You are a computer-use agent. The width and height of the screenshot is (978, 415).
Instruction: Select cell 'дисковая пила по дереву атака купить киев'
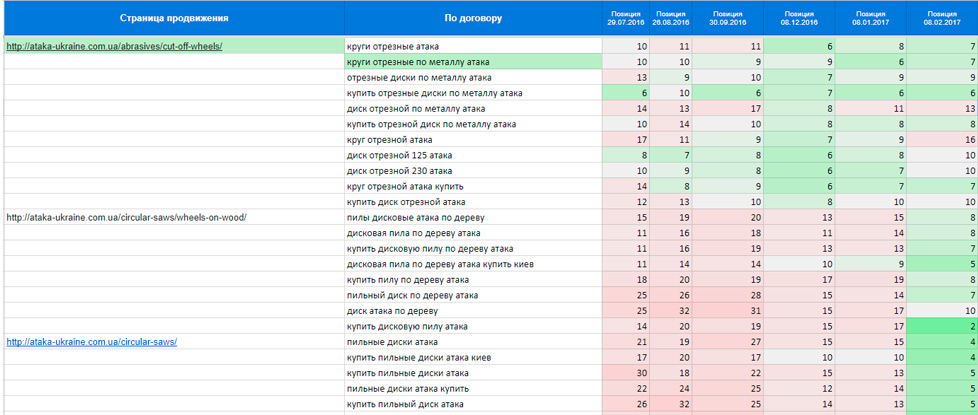(473, 264)
